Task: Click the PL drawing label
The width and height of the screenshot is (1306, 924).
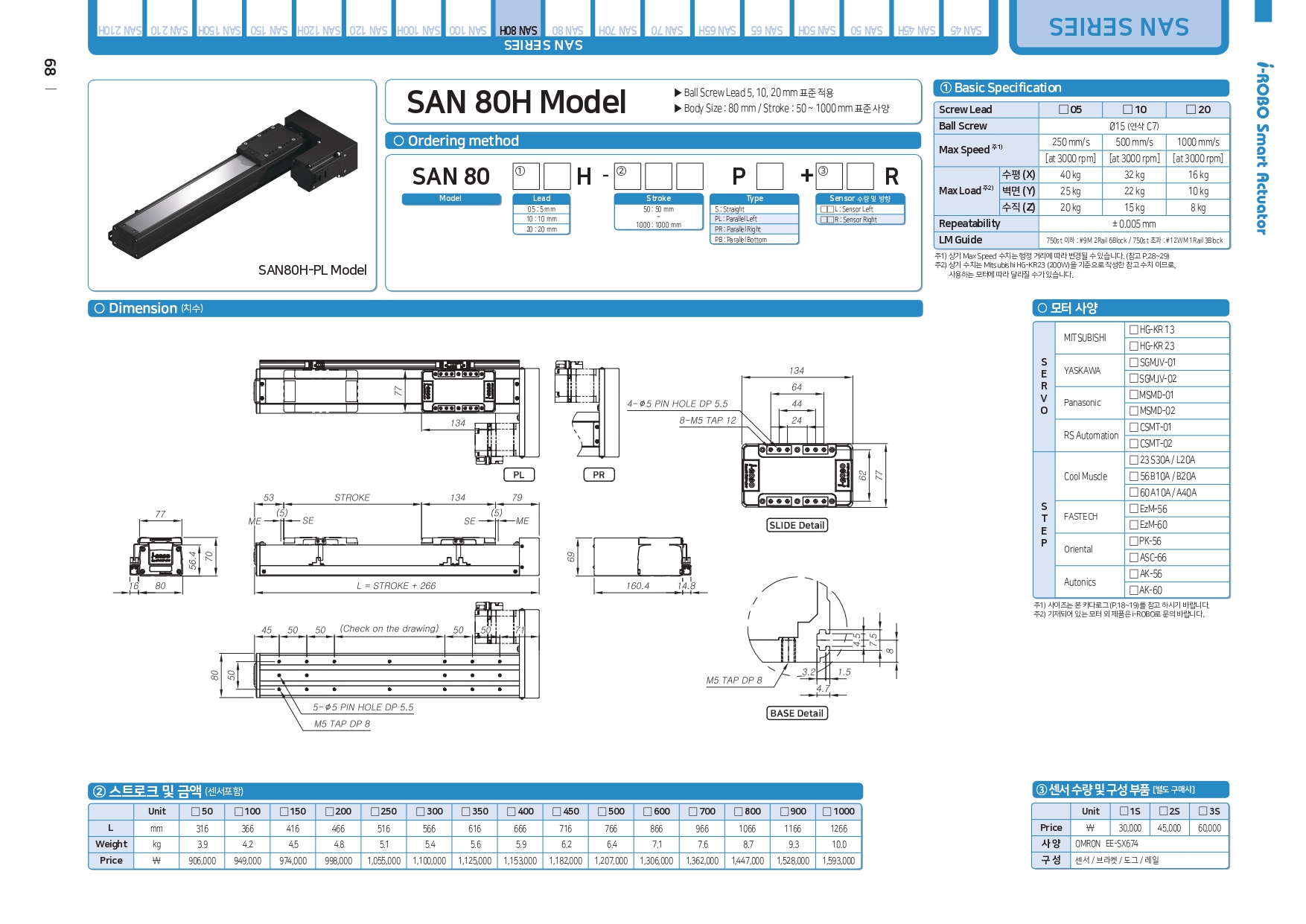Action: pos(519,475)
